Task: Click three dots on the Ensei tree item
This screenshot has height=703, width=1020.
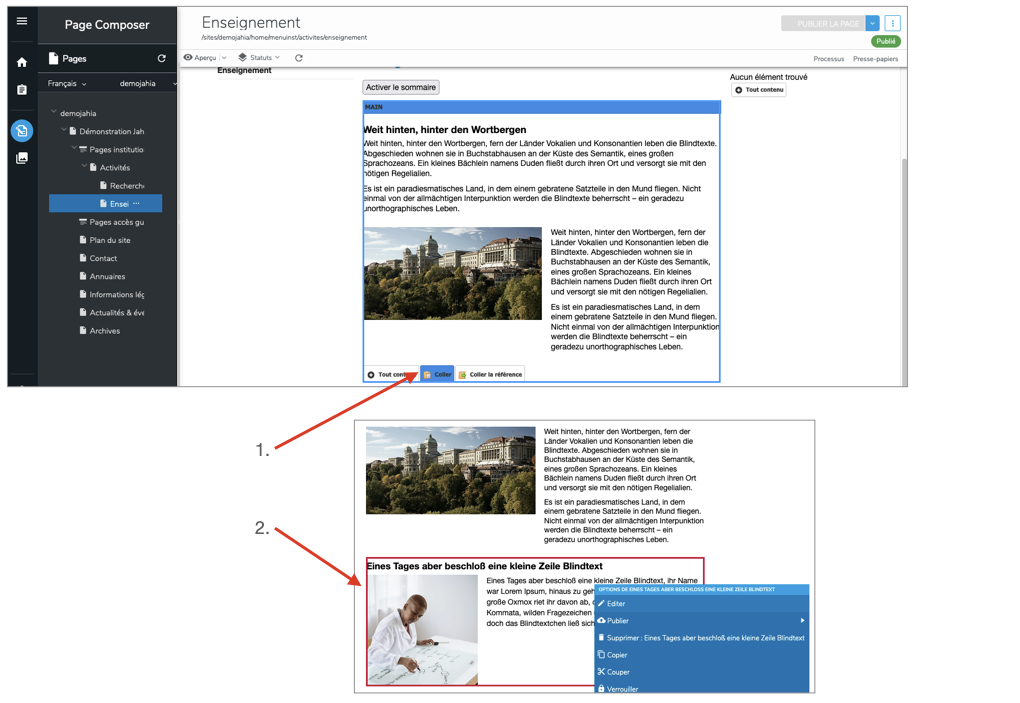Action: pyautogui.click(x=137, y=204)
